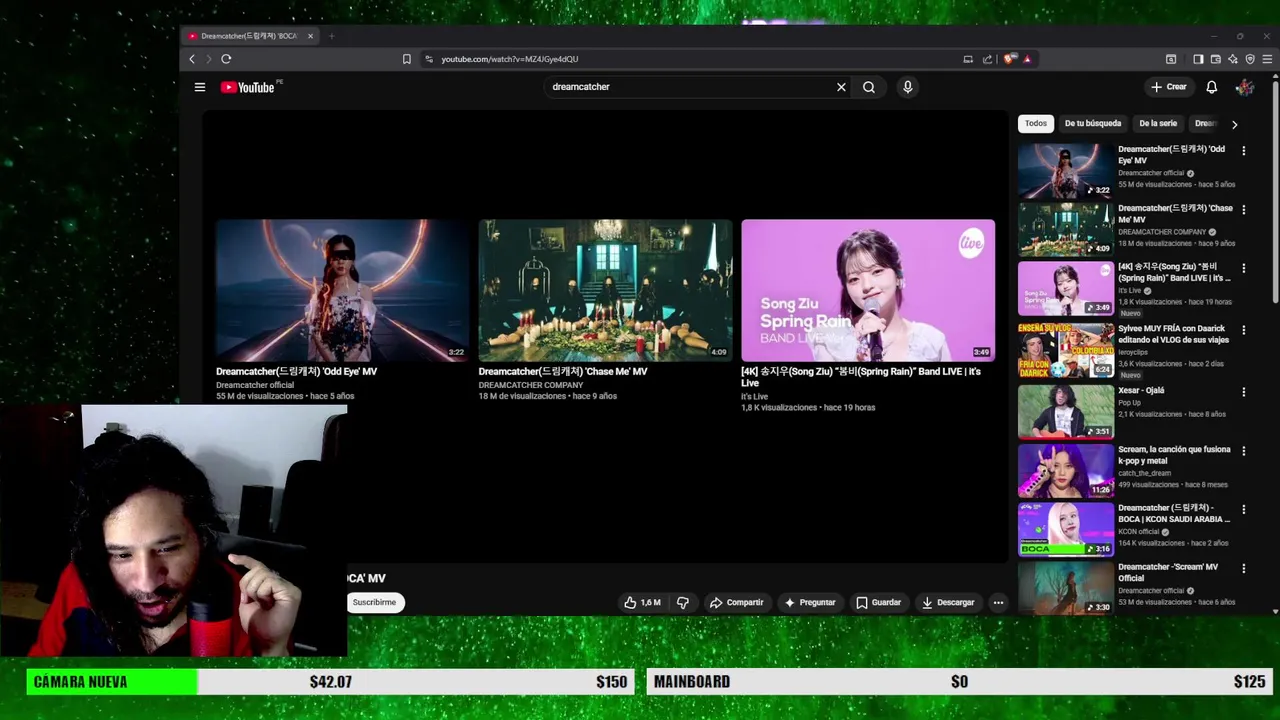Select the Todos filter chip
Screen dimensions: 1280x720
click(x=1036, y=123)
